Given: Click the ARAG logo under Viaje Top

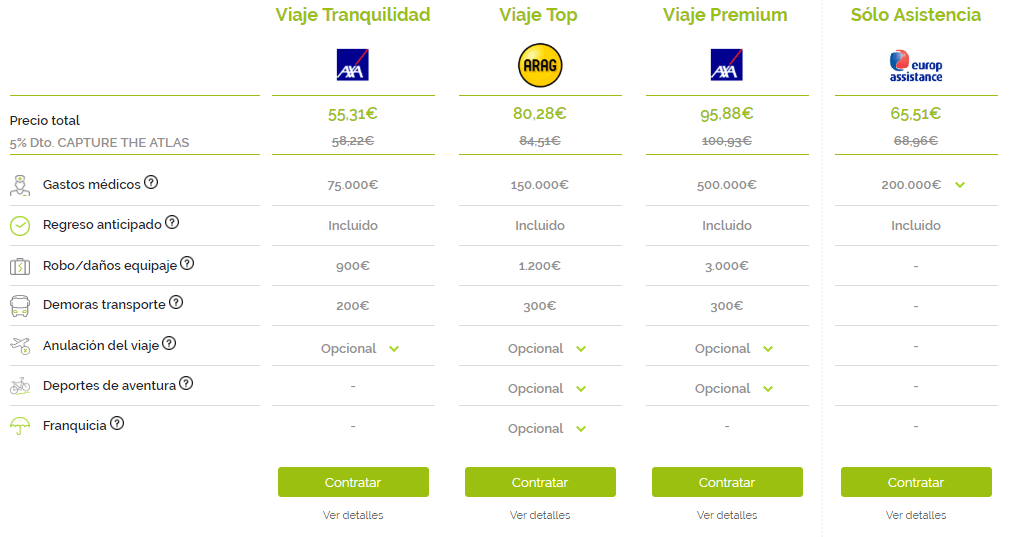Looking at the screenshot, I should coord(540,65).
